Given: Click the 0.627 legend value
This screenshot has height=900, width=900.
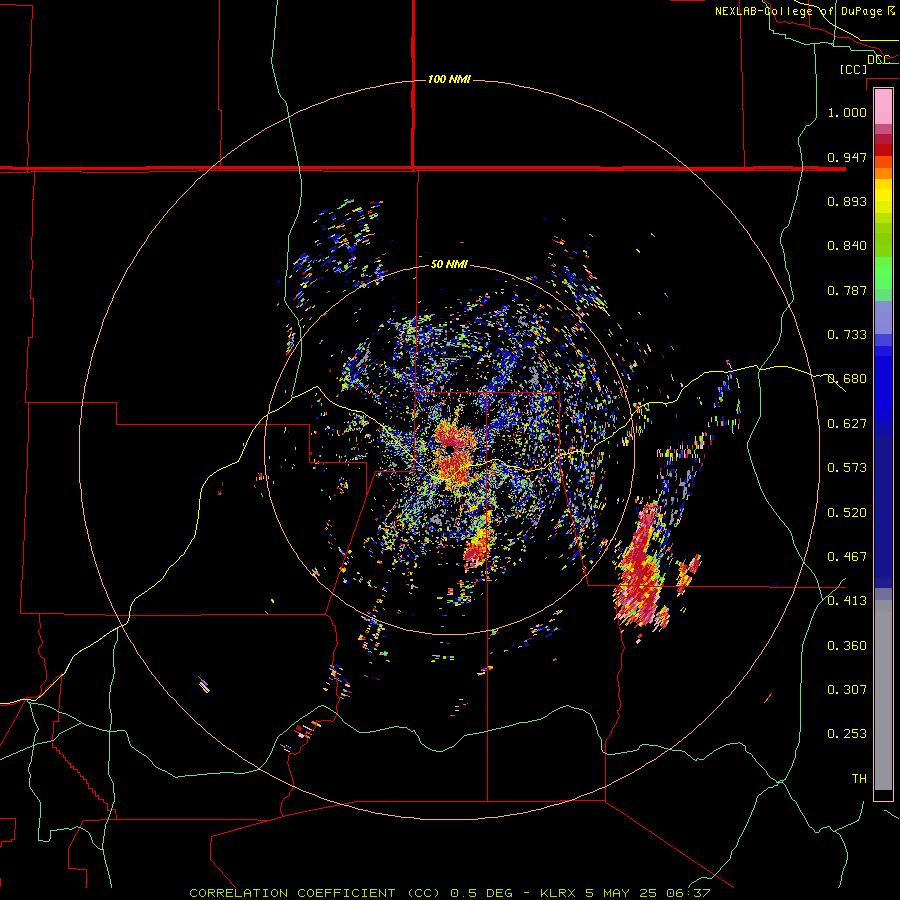Looking at the screenshot, I should pos(847,424).
